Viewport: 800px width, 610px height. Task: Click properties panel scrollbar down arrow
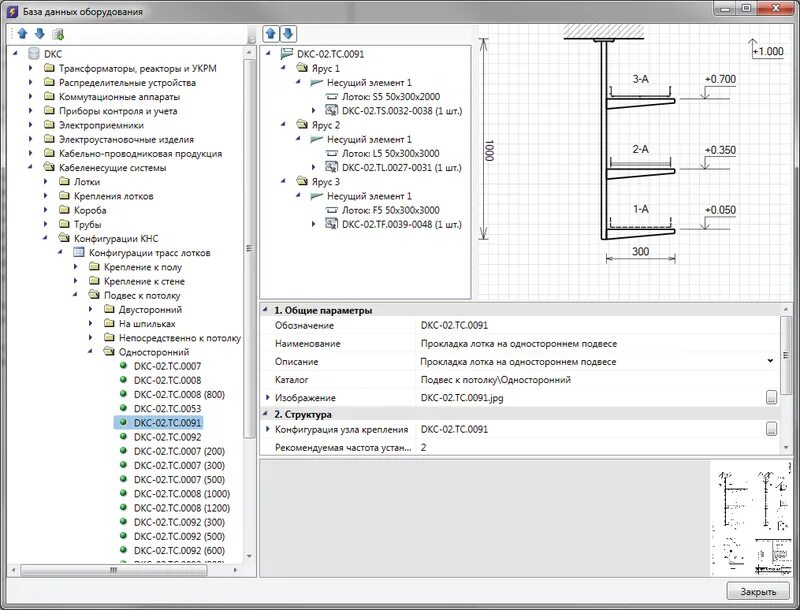786,447
